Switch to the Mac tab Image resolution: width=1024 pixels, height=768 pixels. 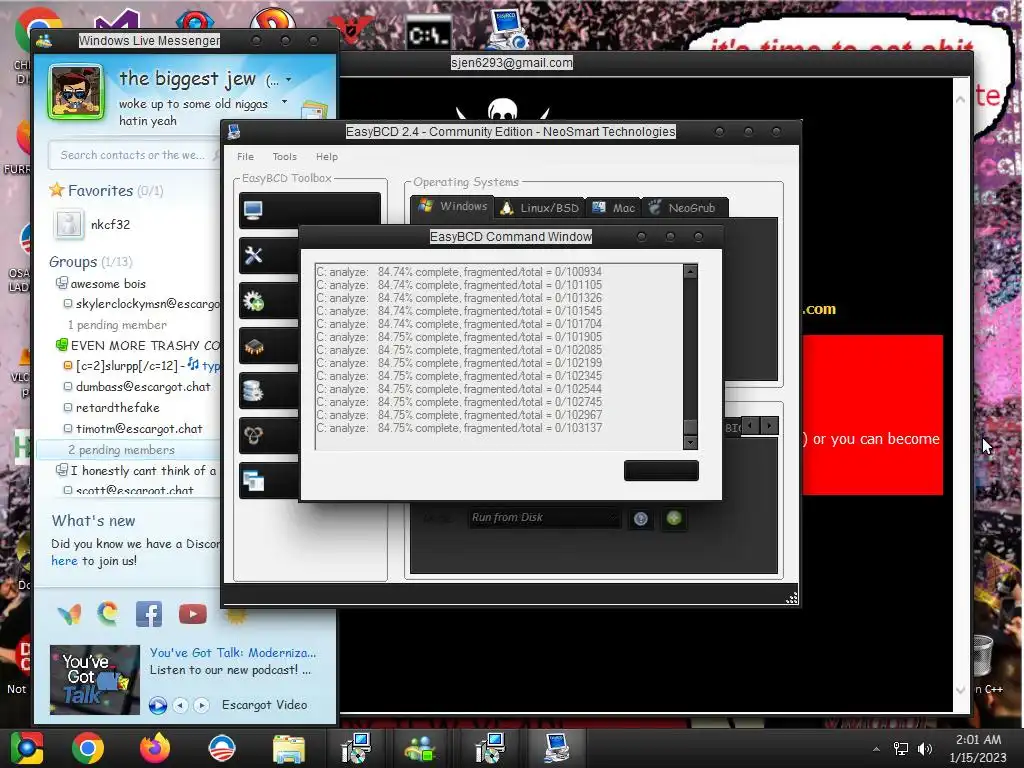[613, 208]
